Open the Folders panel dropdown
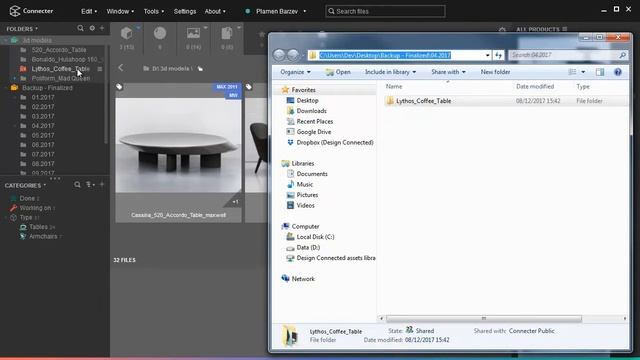The height and width of the screenshot is (360, 640). pyautogui.click(x=22, y=29)
